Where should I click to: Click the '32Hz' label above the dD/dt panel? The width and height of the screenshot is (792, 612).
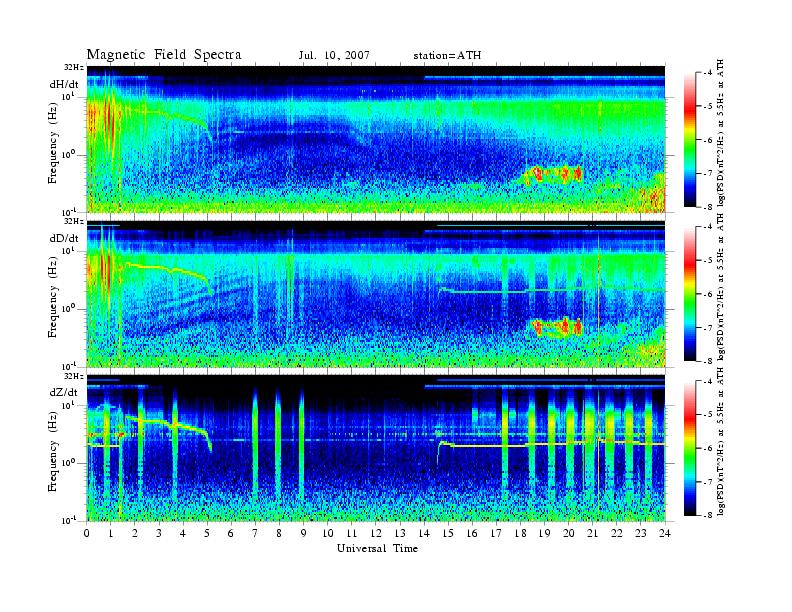pos(74,221)
